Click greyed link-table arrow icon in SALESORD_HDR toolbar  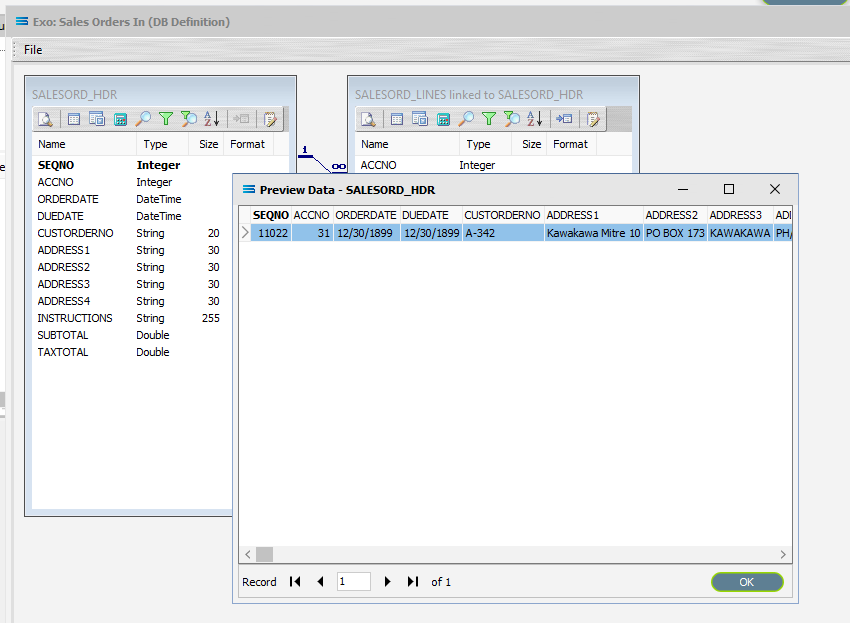tap(241, 119)
